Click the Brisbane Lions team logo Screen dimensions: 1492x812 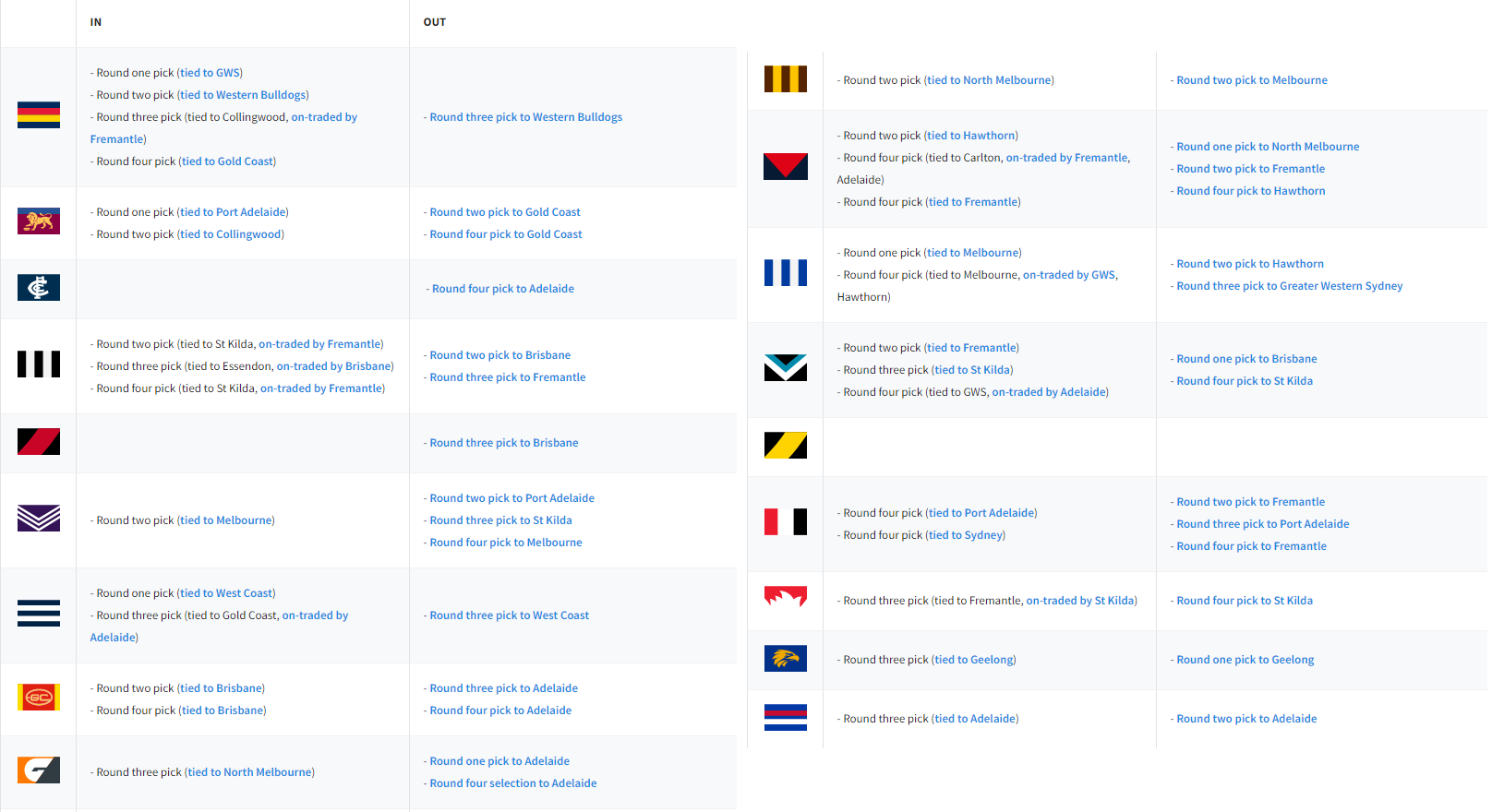39,221
